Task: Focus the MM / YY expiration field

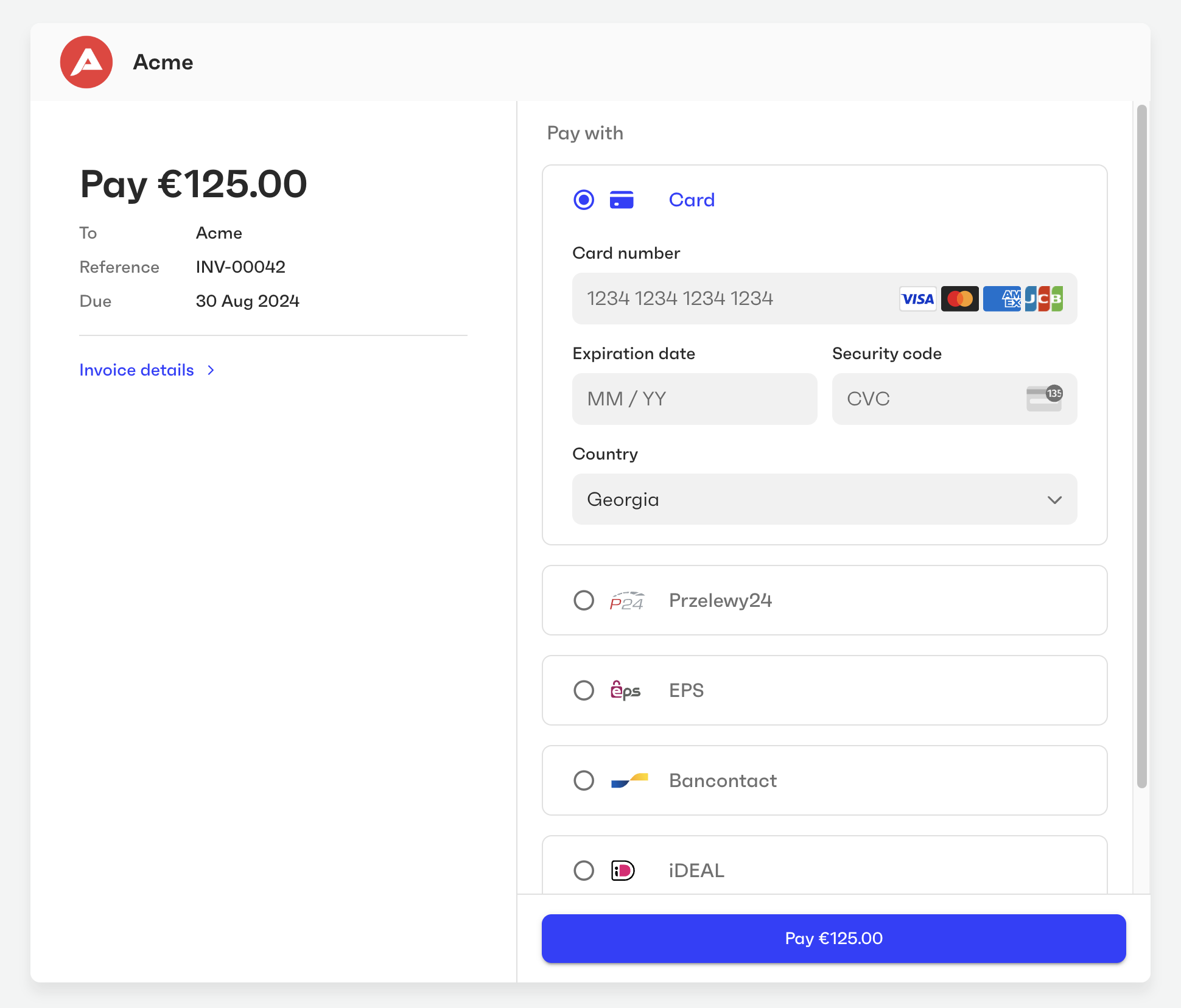Action: [x=694, y=399]
